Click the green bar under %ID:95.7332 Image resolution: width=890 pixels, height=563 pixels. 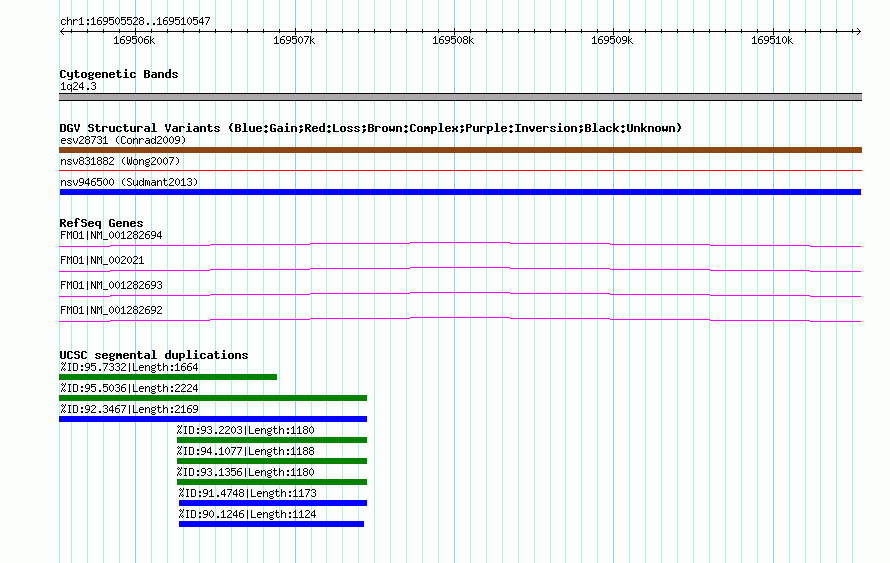[x=168, y=377]
